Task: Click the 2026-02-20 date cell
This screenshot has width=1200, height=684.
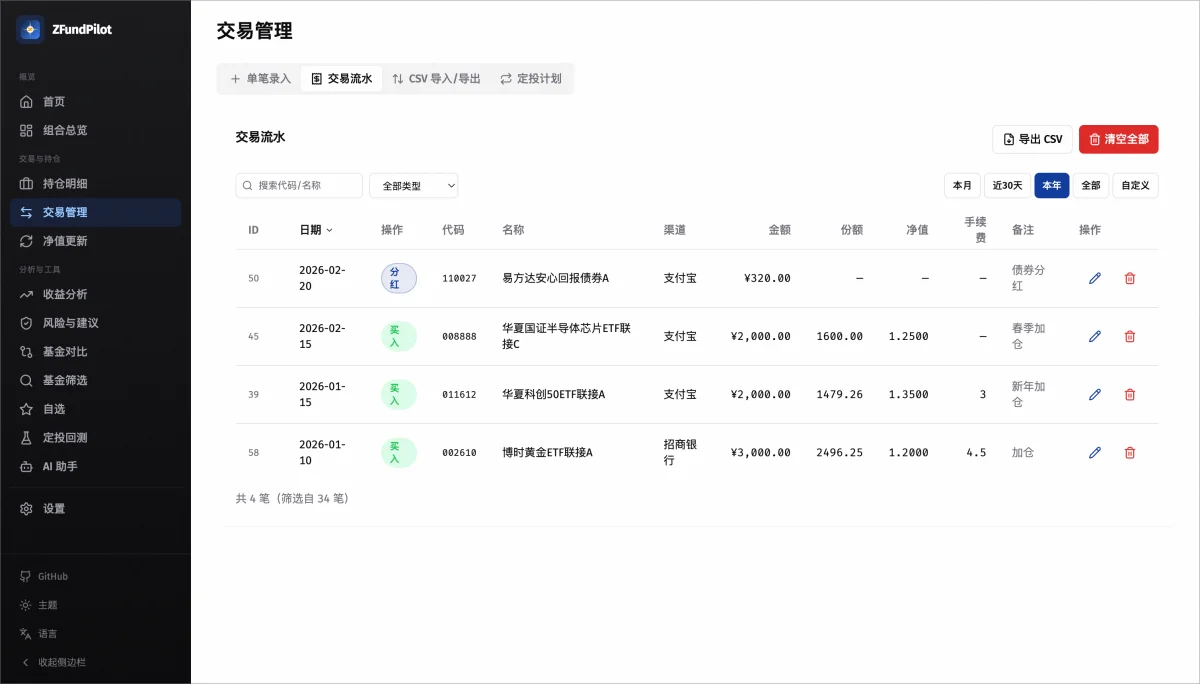Action: point(322,278)
